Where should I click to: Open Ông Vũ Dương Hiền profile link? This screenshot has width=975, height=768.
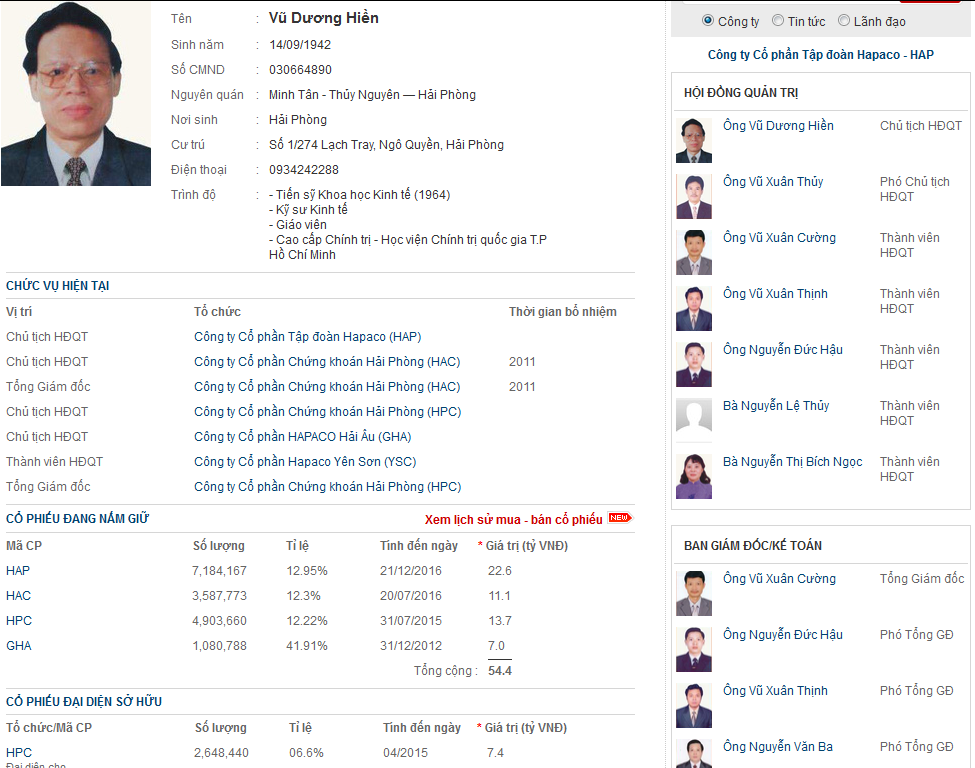pyautogui.click(x=778, y=126)
